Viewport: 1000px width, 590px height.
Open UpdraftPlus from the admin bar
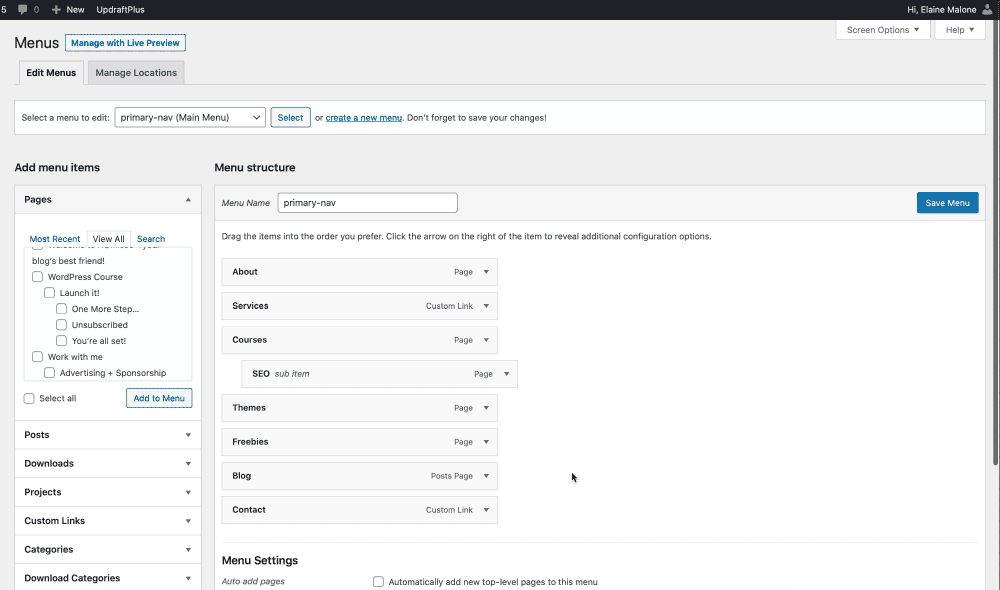(121, 10)
